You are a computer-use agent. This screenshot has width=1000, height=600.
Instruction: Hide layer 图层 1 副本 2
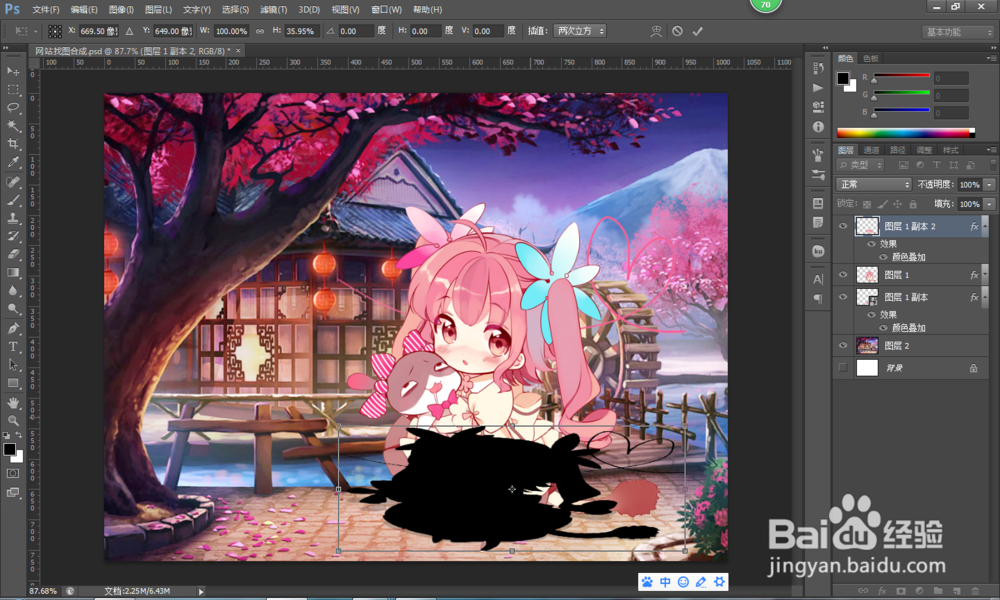tap(842, 226)
